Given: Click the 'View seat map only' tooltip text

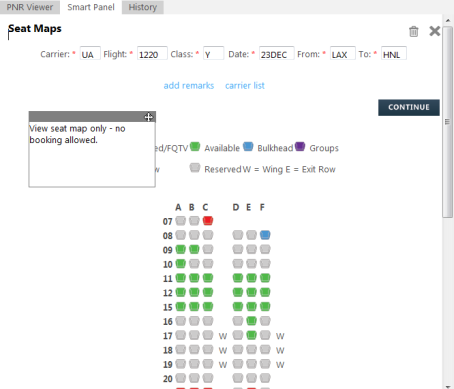Looking at the screenshot, I should (x=77, y=134).
